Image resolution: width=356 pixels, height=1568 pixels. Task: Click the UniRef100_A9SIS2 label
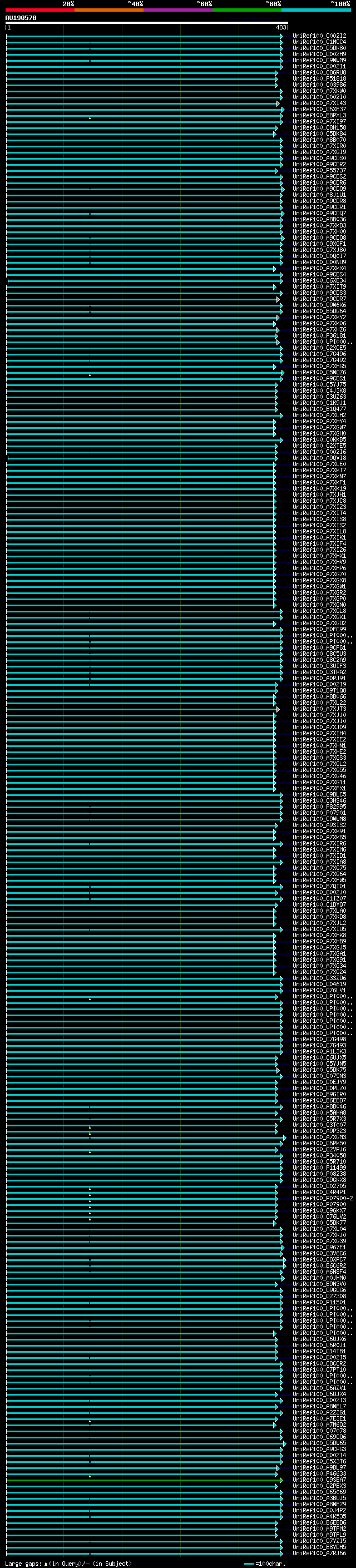pyautogui.click(x=319, y=825)
